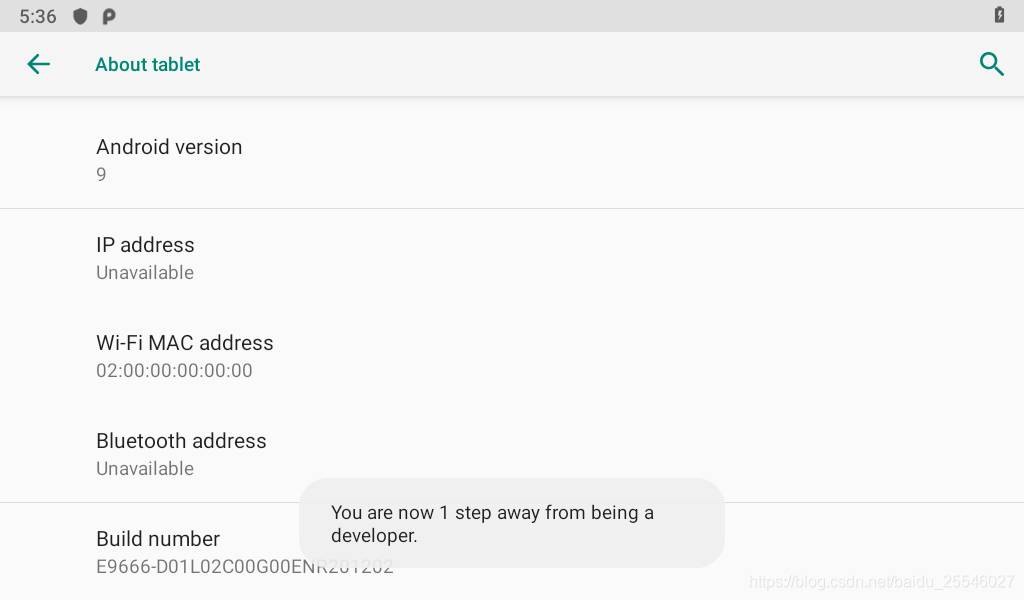1024x600 pixels.
Task: Tap Unavailable under Bluetooth address
Action: 145,468
